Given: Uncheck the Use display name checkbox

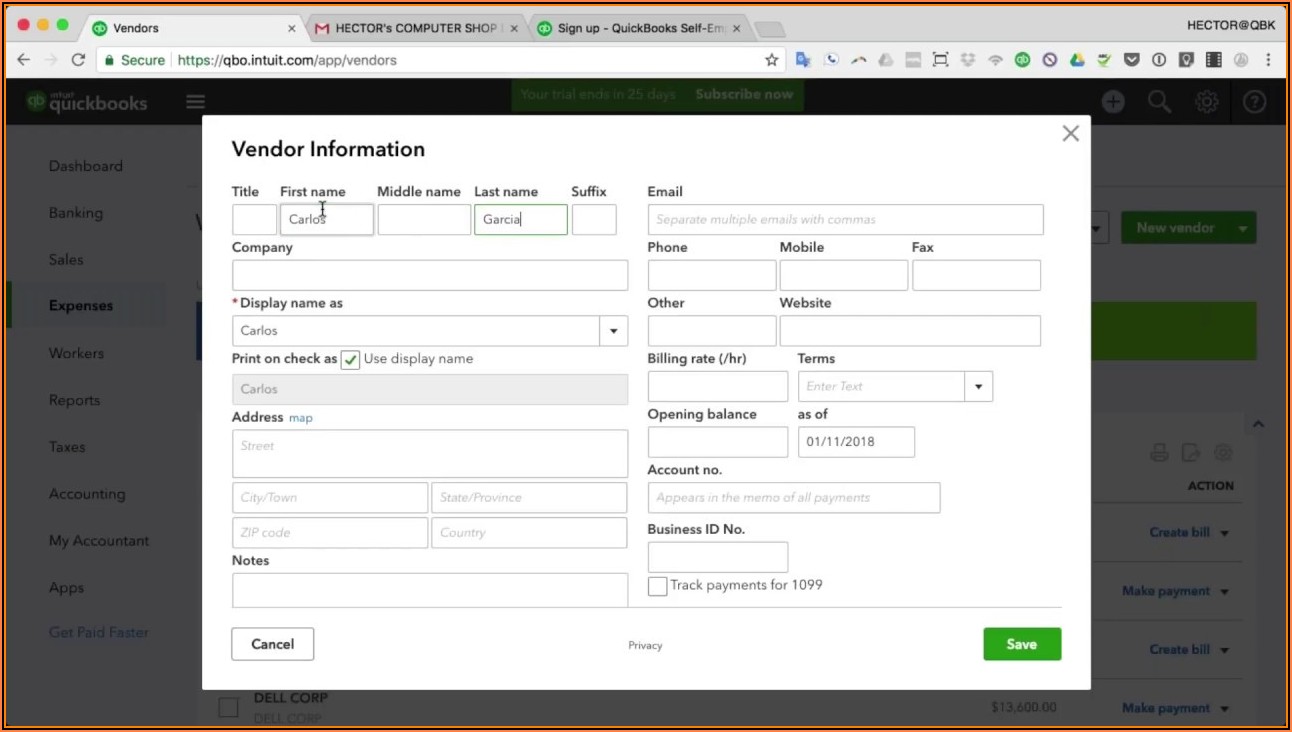Looking at the screenshot, I should 349,359.
